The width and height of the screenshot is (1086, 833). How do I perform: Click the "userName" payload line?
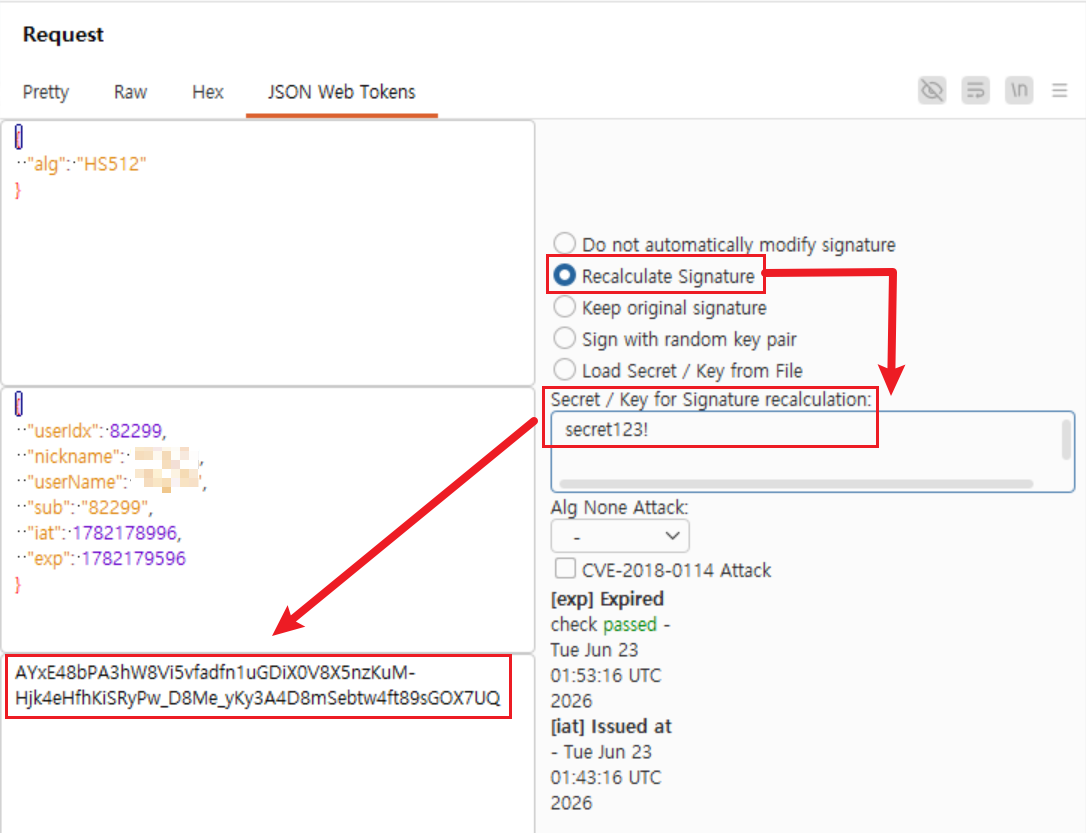tap(112, 482)
